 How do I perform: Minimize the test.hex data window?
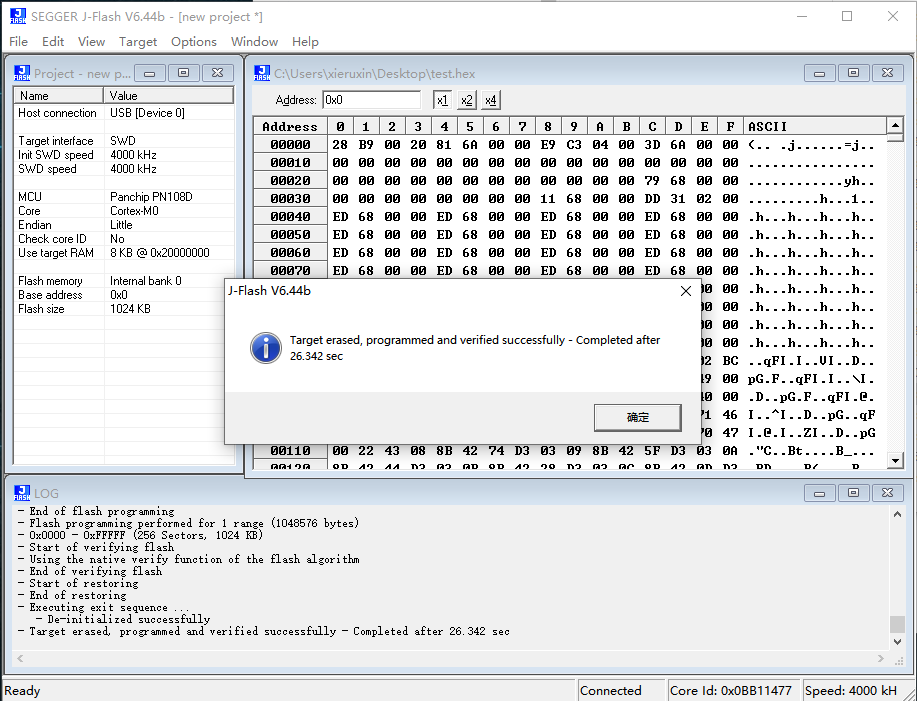click(819, 73)
